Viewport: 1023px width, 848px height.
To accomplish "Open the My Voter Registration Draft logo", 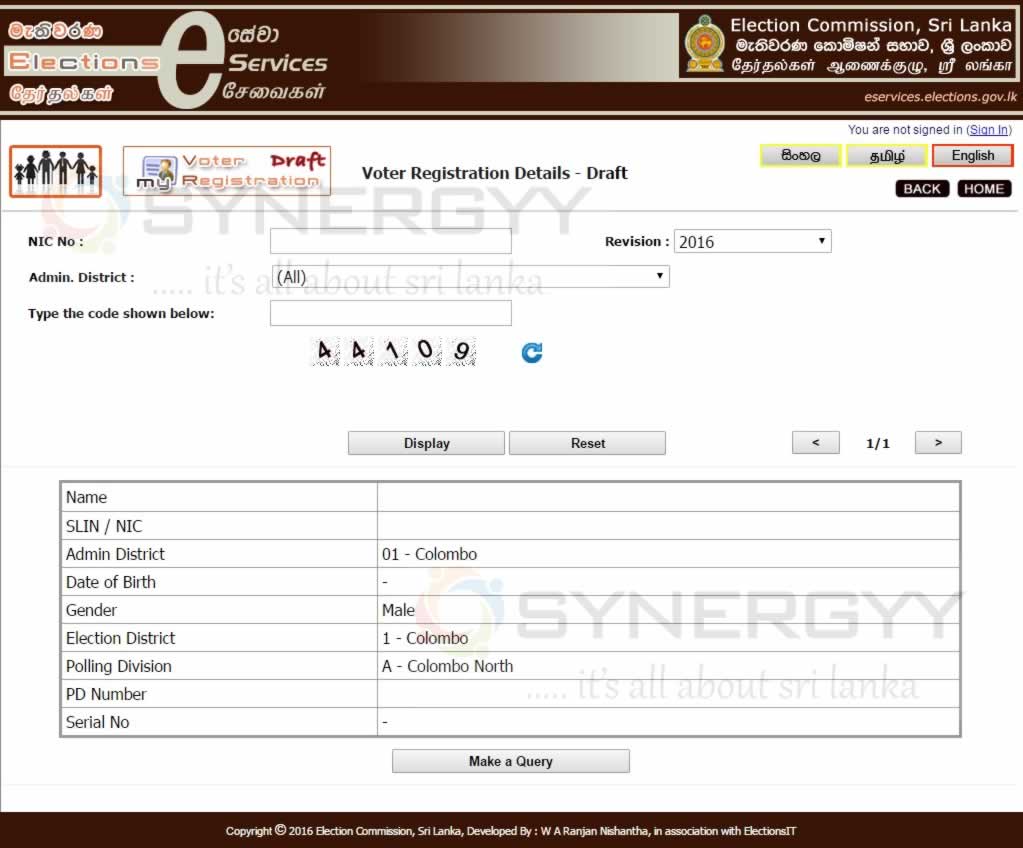I will coord(227,171).
